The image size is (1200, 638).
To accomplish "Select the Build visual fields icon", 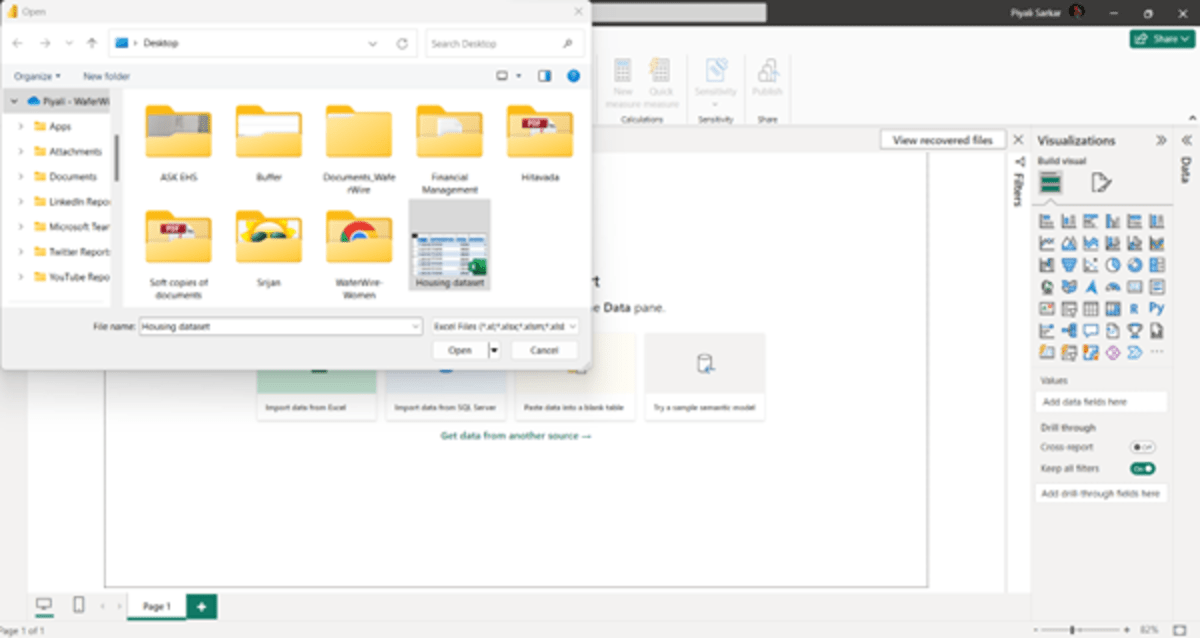I will pyautogui.click(x=1050, y=182).
